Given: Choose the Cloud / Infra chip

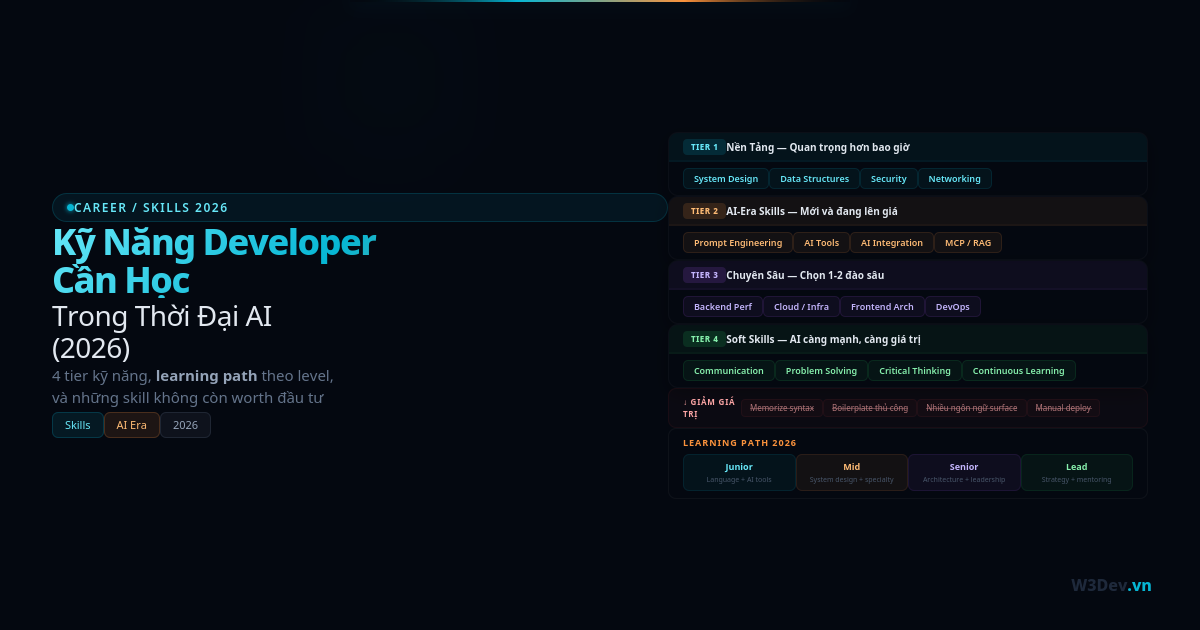Looking at the screenshot, I should pos(801,307).
